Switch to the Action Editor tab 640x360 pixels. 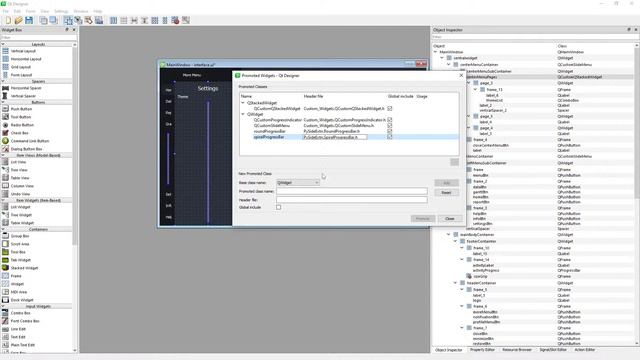click(584, 350)
